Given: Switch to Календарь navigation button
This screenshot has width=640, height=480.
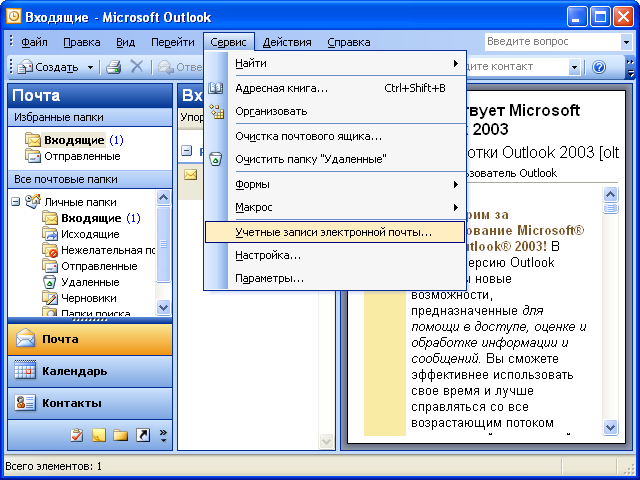Looking at the screenshot, I should (90, 371).
